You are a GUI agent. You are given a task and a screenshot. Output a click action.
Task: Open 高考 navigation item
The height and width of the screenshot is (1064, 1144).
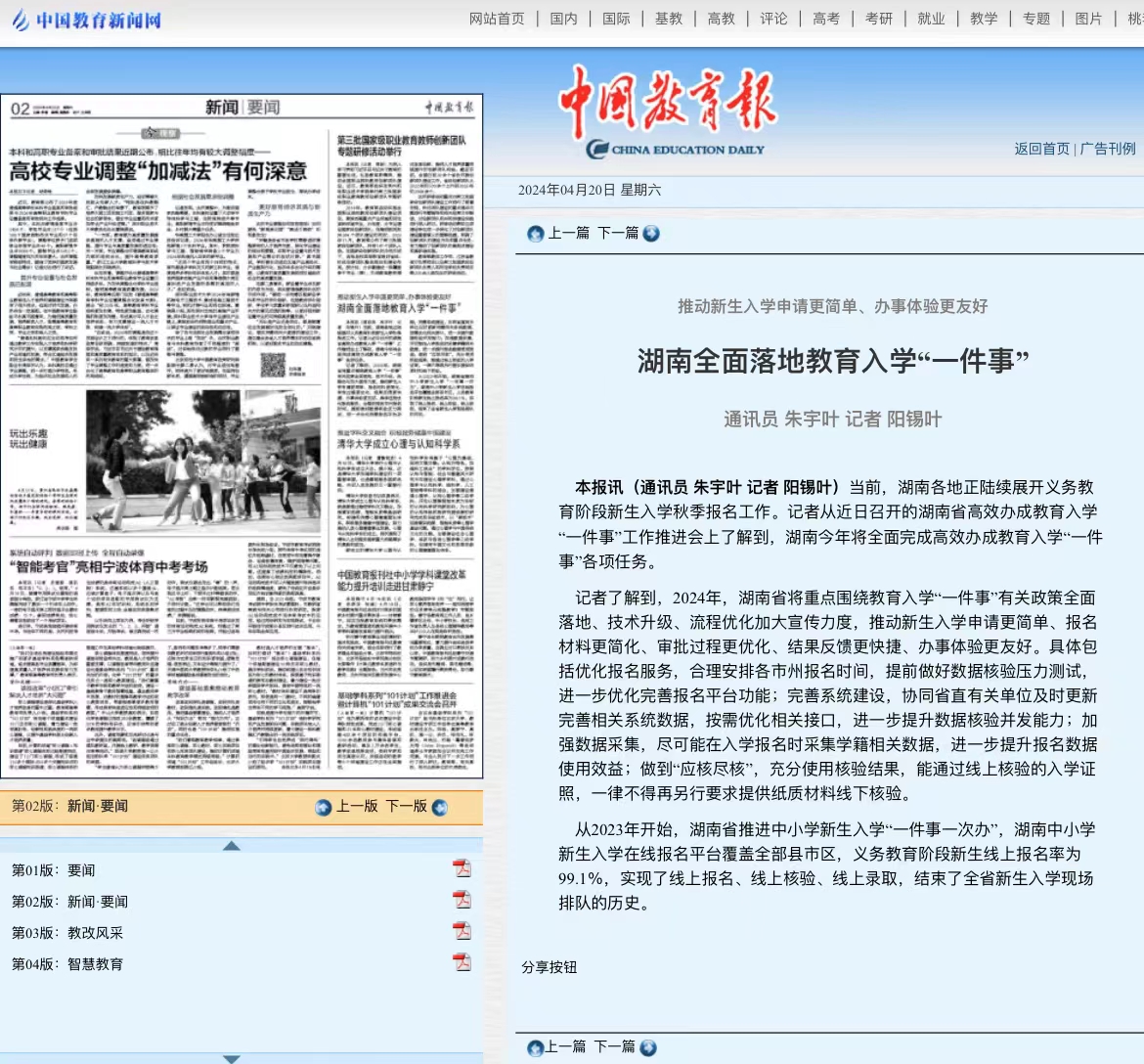click(826, 19)
